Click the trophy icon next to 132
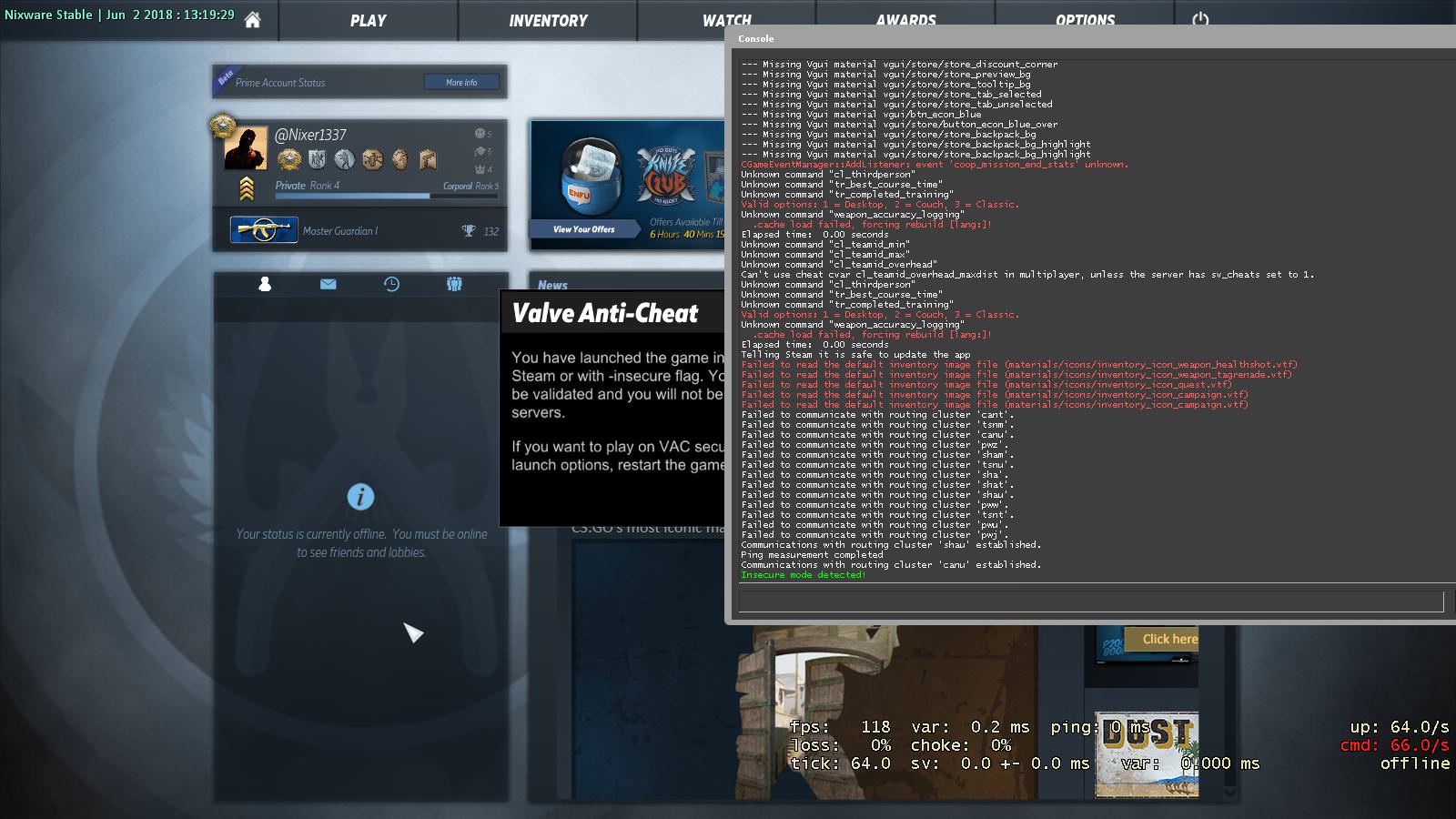Screen dimensions: 1456x819 coord(469,231)
